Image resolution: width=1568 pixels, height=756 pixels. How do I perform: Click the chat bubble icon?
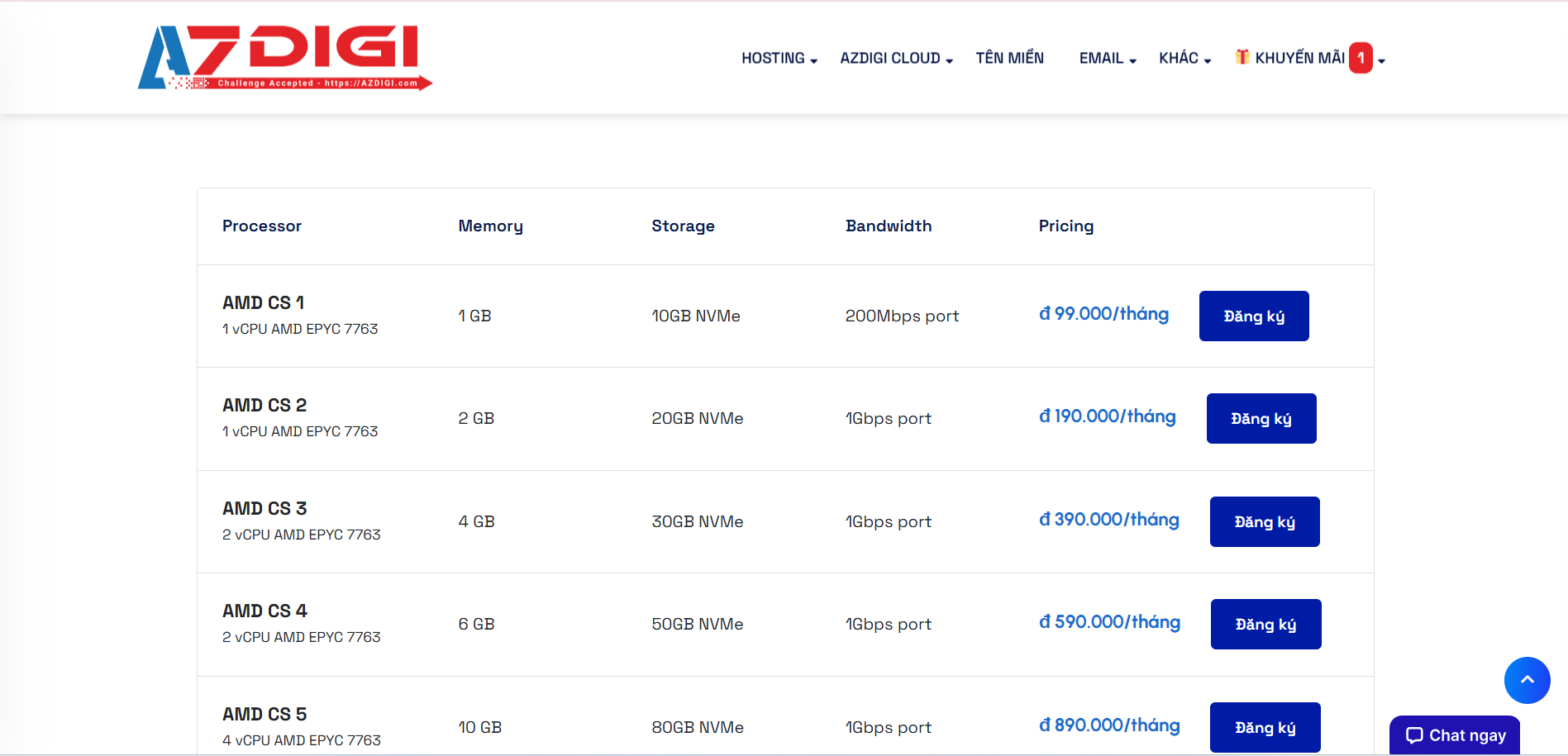(1414, 735)
